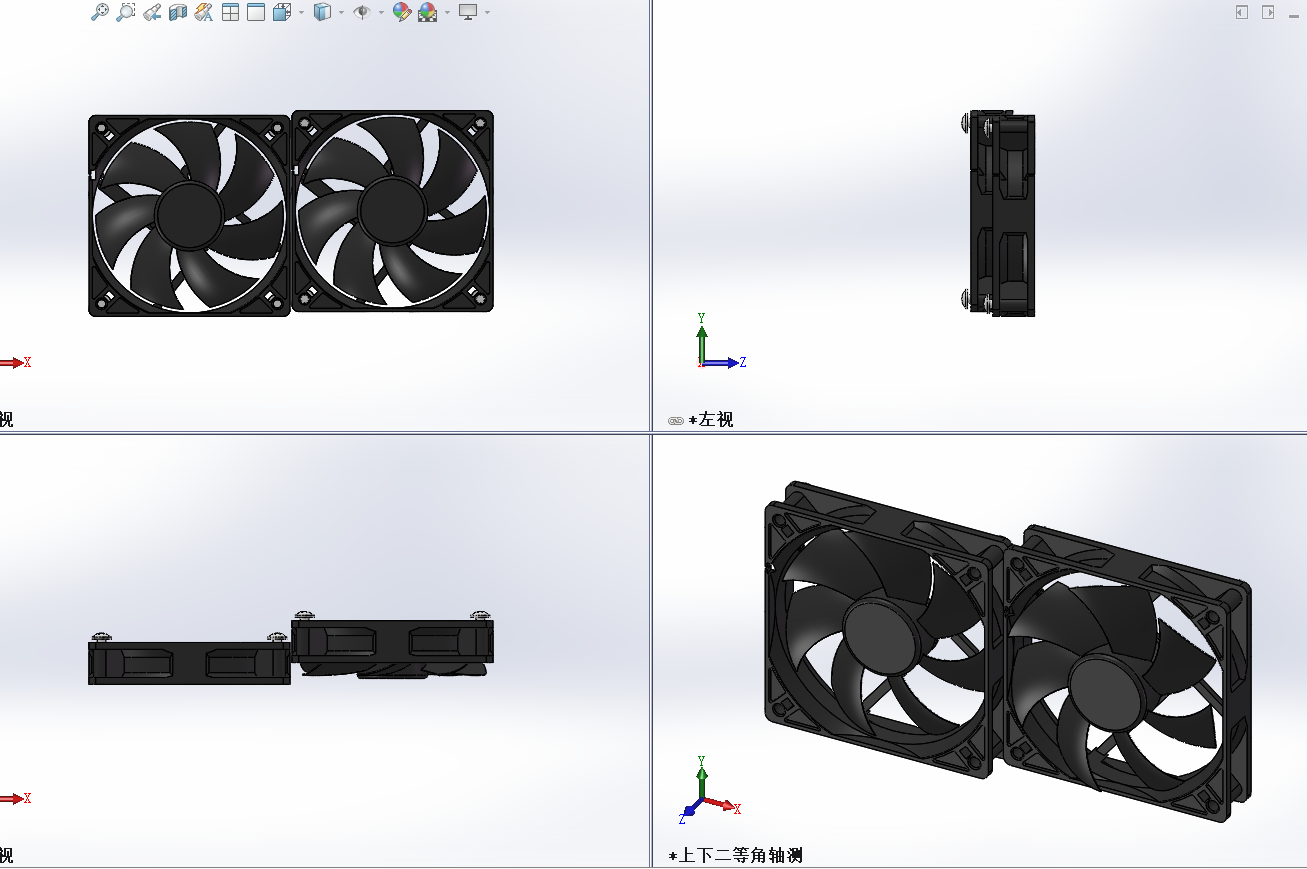The image size is (1307, 869).
Task: Click the Display Style cube icon
Action: (322, 12)
